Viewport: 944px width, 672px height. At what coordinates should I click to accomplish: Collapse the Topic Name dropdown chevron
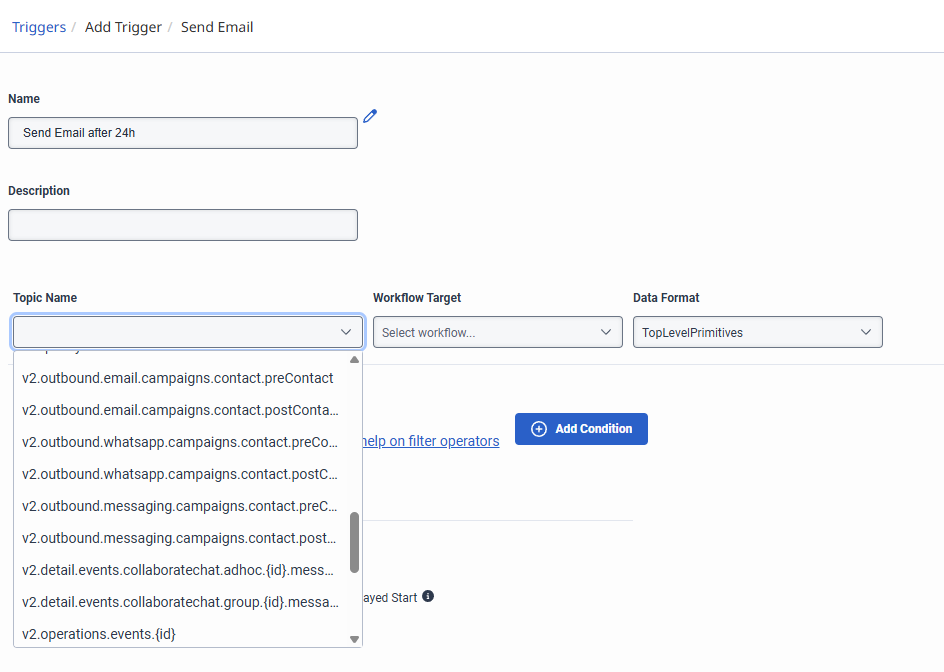click(x=346, y=332)
